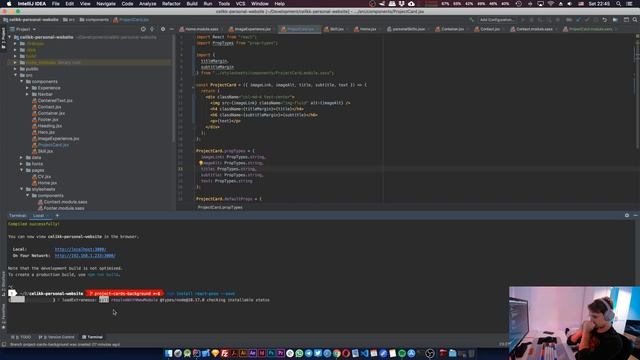Image resolution: width=640 pixels, height=360 pixels.
Task: Open OBS from the Dock
Action: pos(430,353)
